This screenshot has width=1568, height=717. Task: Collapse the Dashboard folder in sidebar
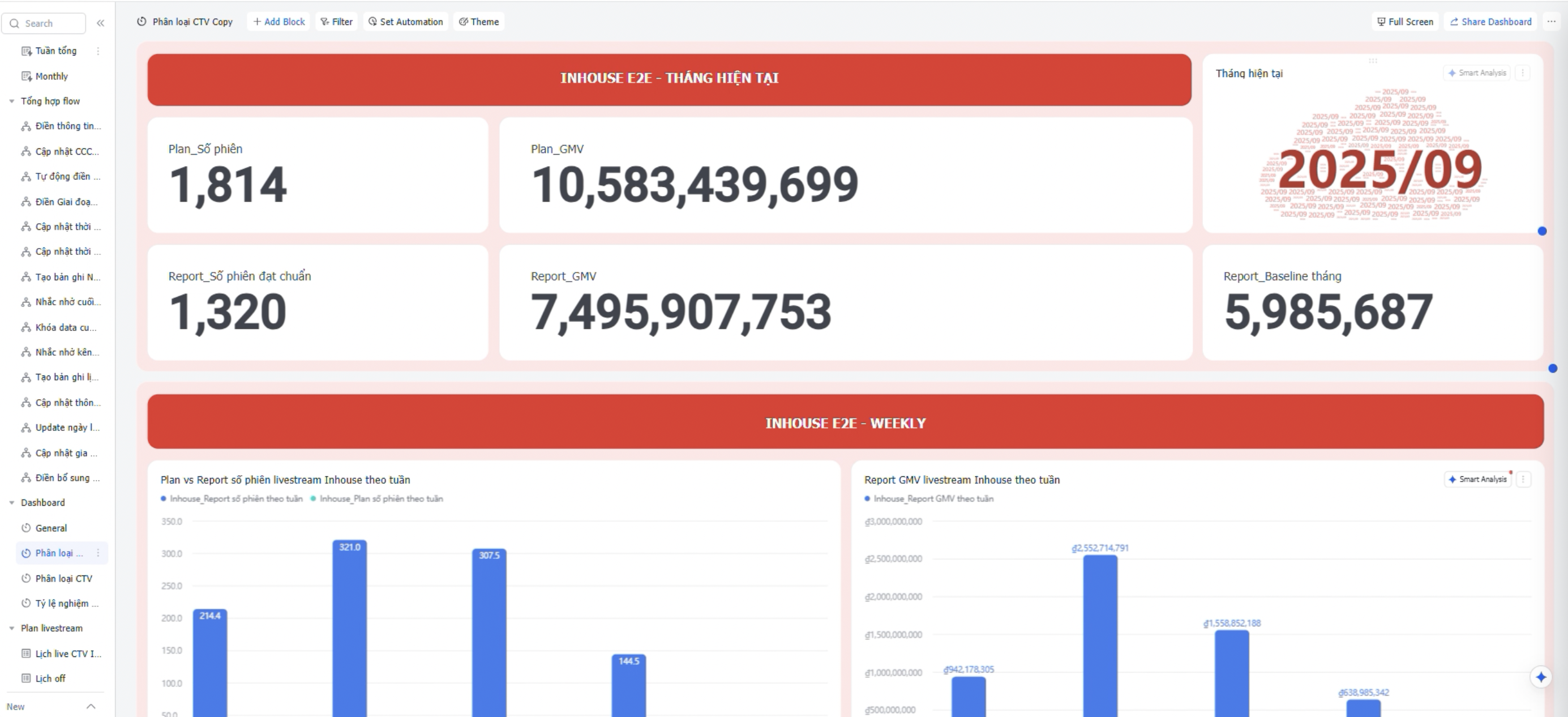(x=11, y=502)
